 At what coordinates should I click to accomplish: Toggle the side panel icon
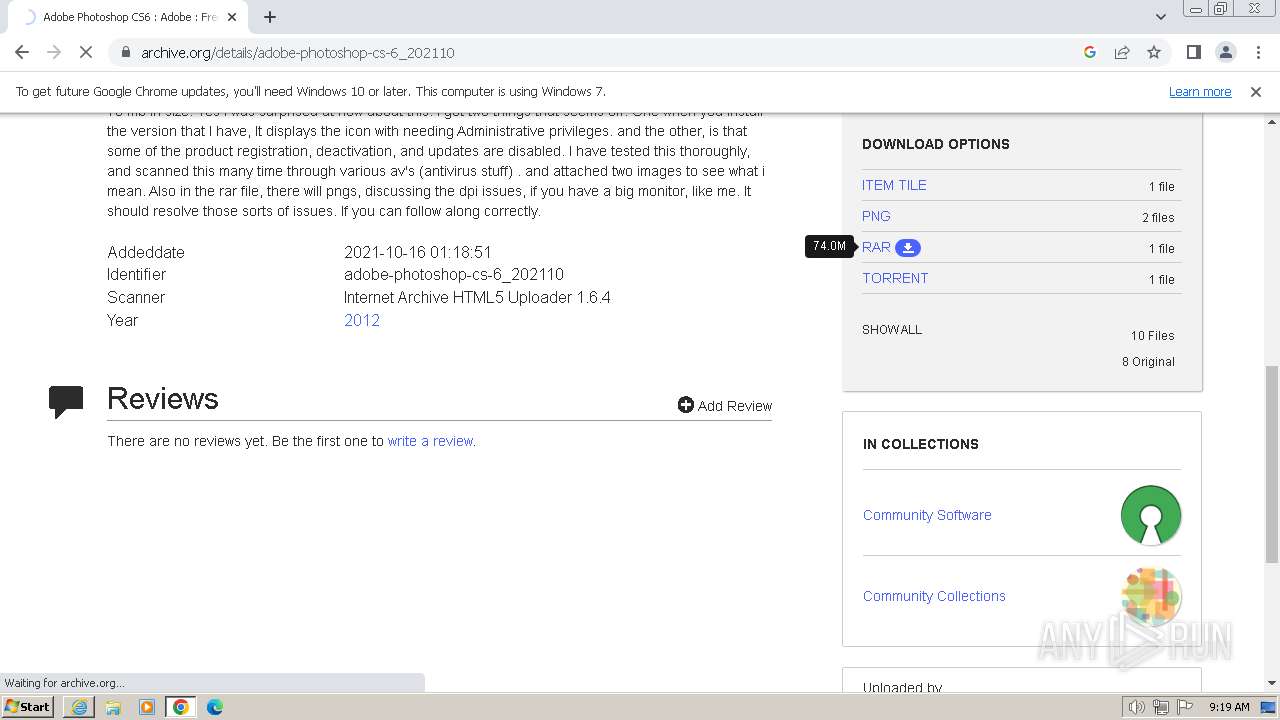[1193, 52]
